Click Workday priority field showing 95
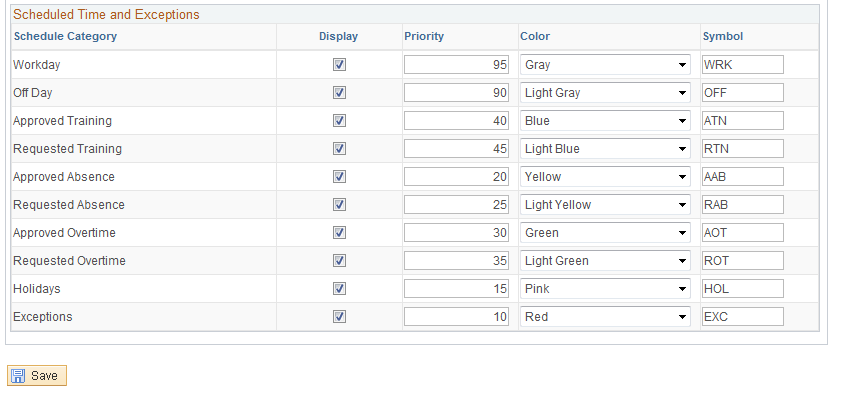Viewport: 861px width, 401px height. point(456,65)
